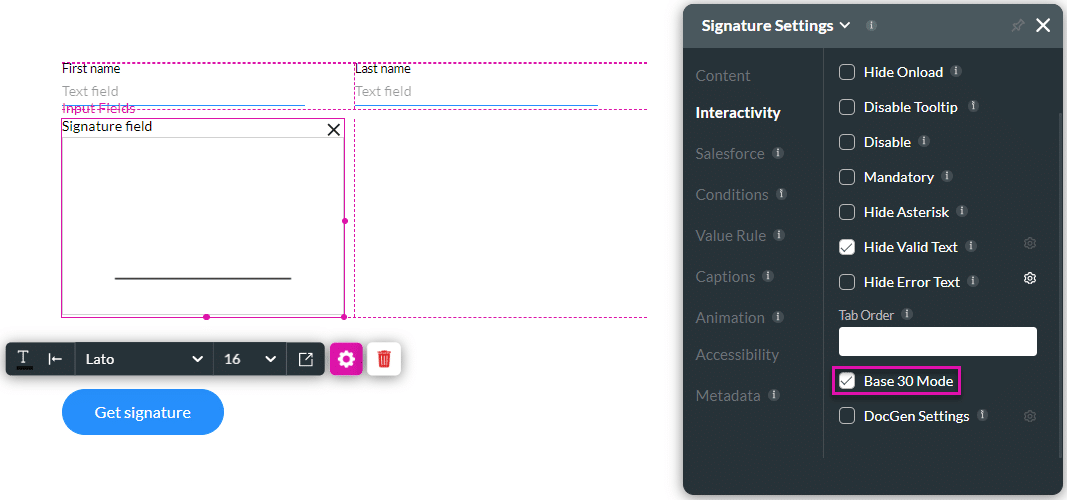Click info icon beside Value Rule tab
Screen dimensions: 1067x500
point(779,235)
